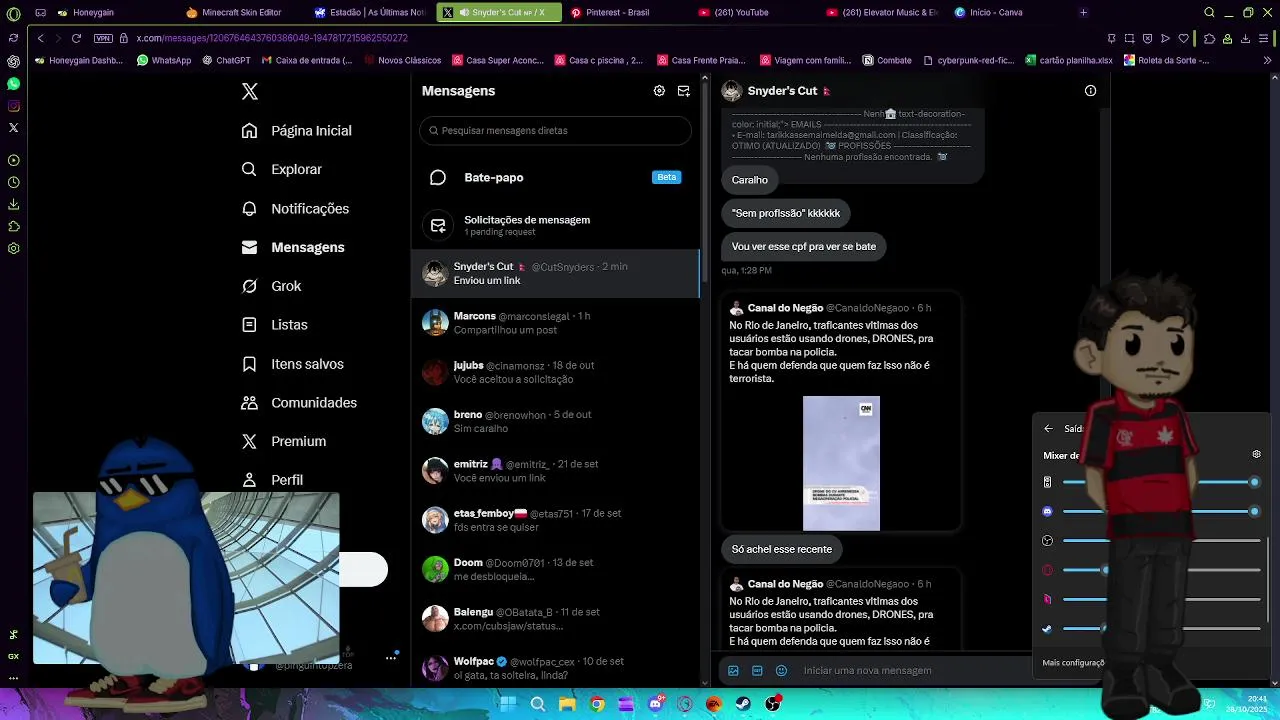Open the conversation info icon
Image resolution: width=1280 pixels, height=720 pixels.
(1090, 91)
